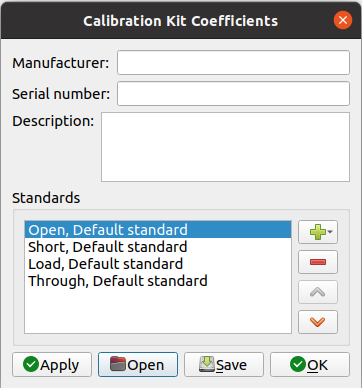Select Open, Default standard entry

(158, 230)
